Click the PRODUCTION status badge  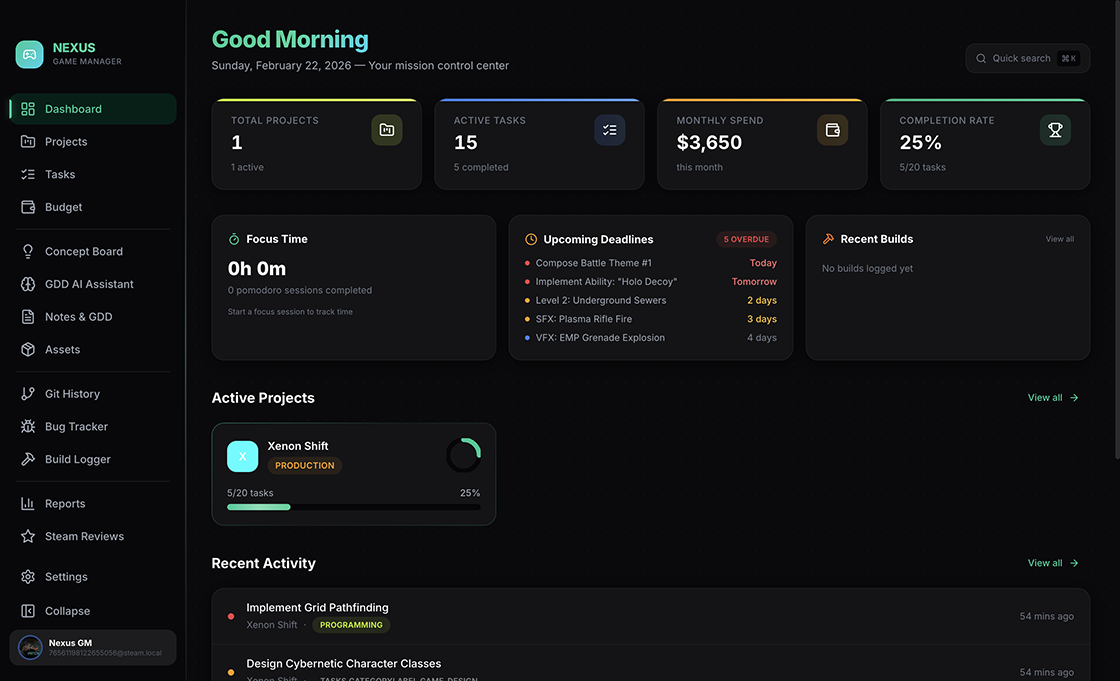click(x=304, y=465)
